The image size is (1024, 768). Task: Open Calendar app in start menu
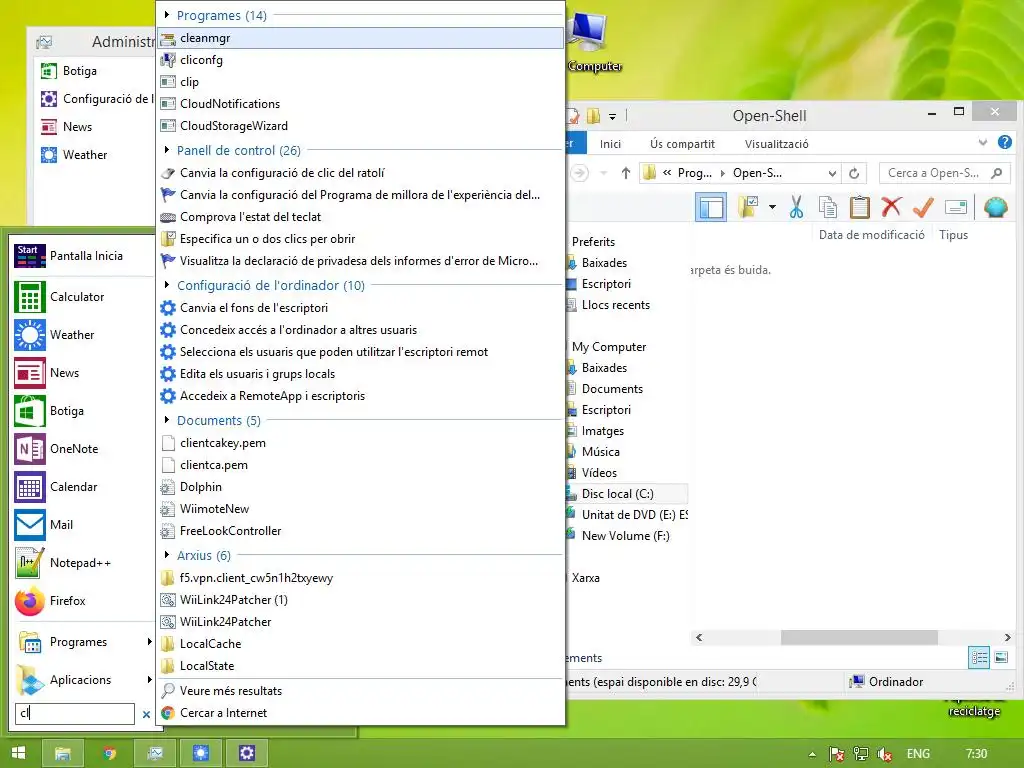83,487
